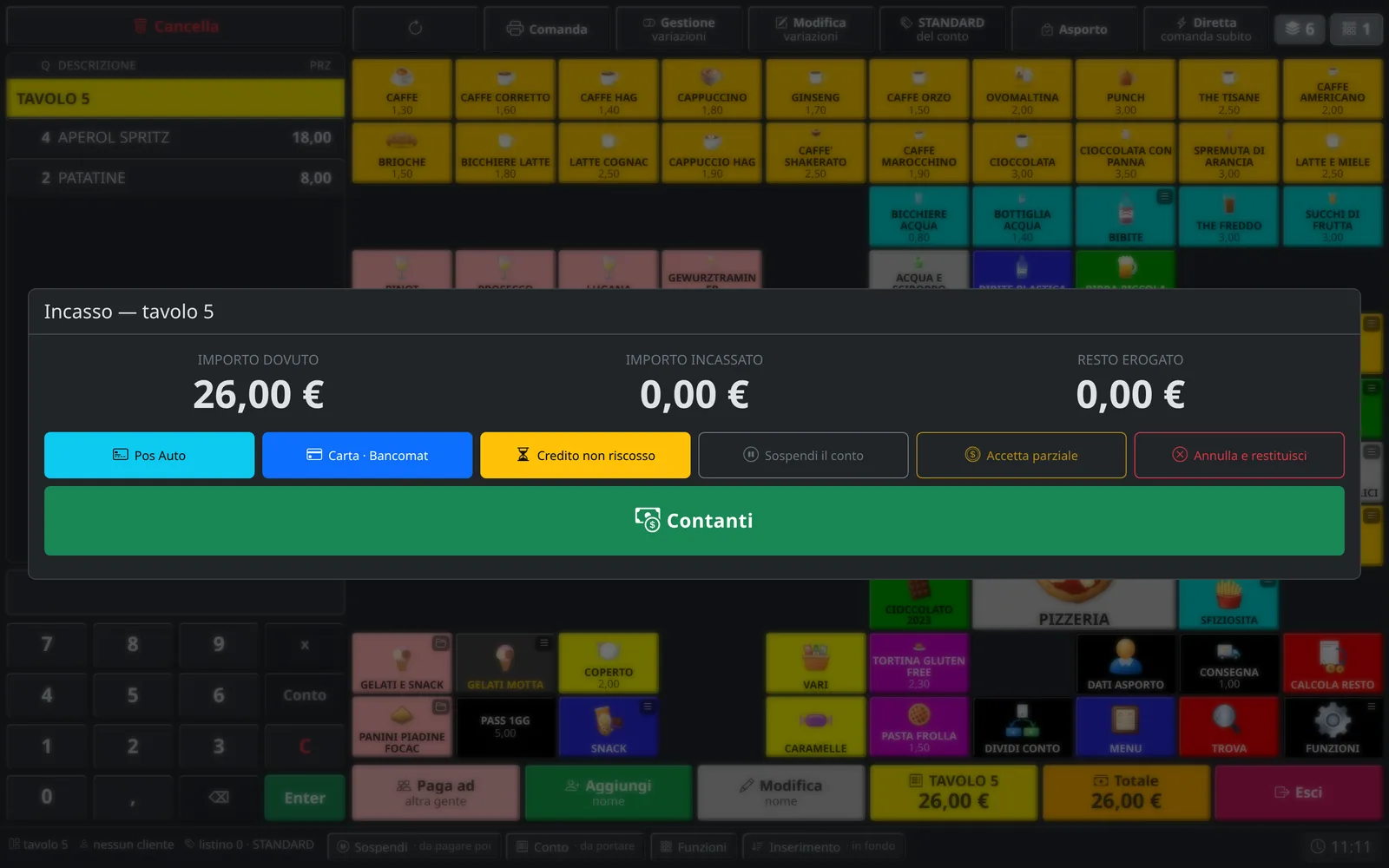Pay with Contanti

(x=694, y=521)
